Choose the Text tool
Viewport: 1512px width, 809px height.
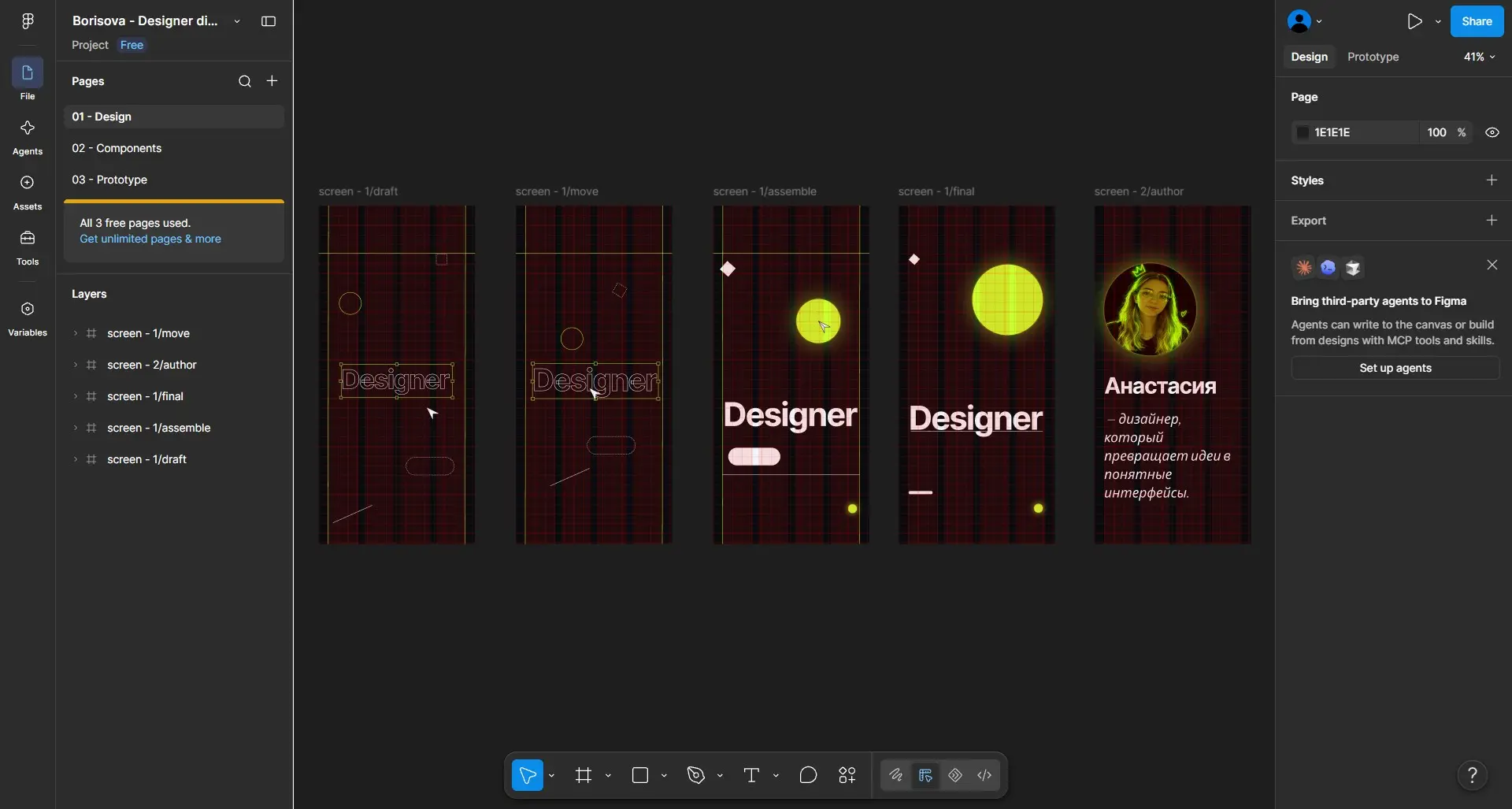751,775
